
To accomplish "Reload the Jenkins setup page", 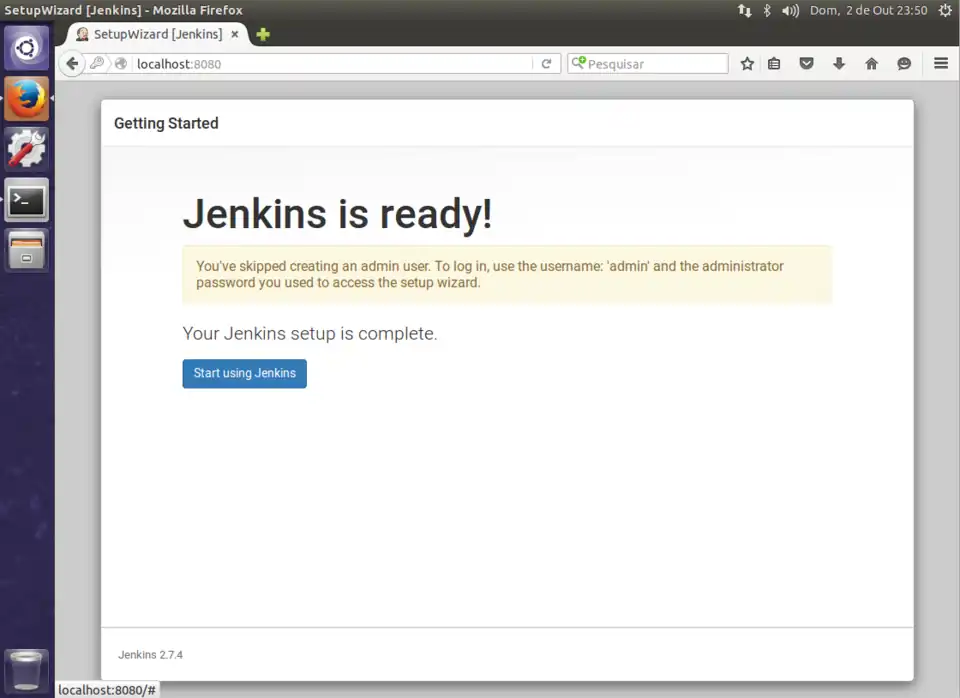I will click(546, 63).
